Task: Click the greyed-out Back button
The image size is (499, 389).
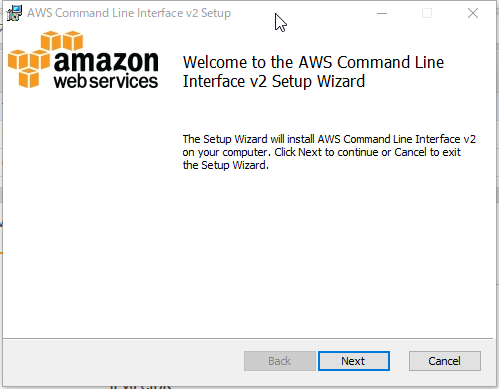Action: (280, 361)
